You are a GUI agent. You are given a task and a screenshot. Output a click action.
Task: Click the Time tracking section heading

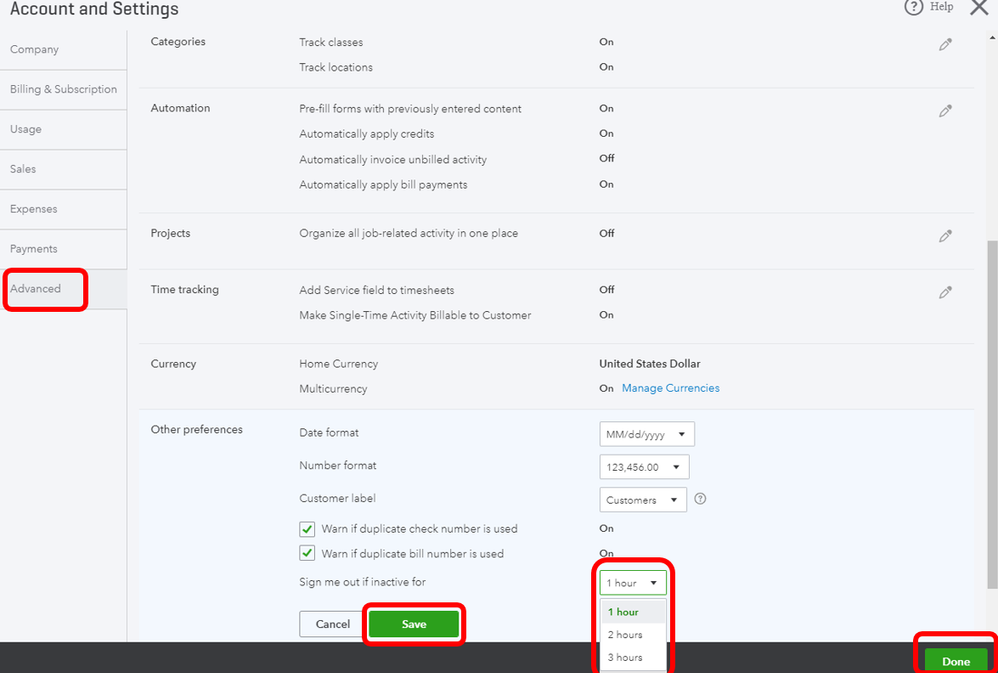[185, 290]
